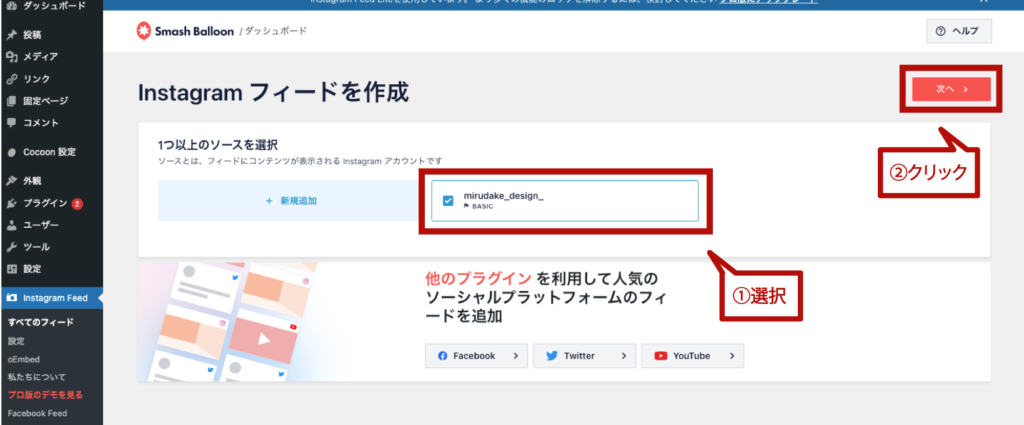
Task: Click the Smash Balloon brand name
Action: point(194,31)
